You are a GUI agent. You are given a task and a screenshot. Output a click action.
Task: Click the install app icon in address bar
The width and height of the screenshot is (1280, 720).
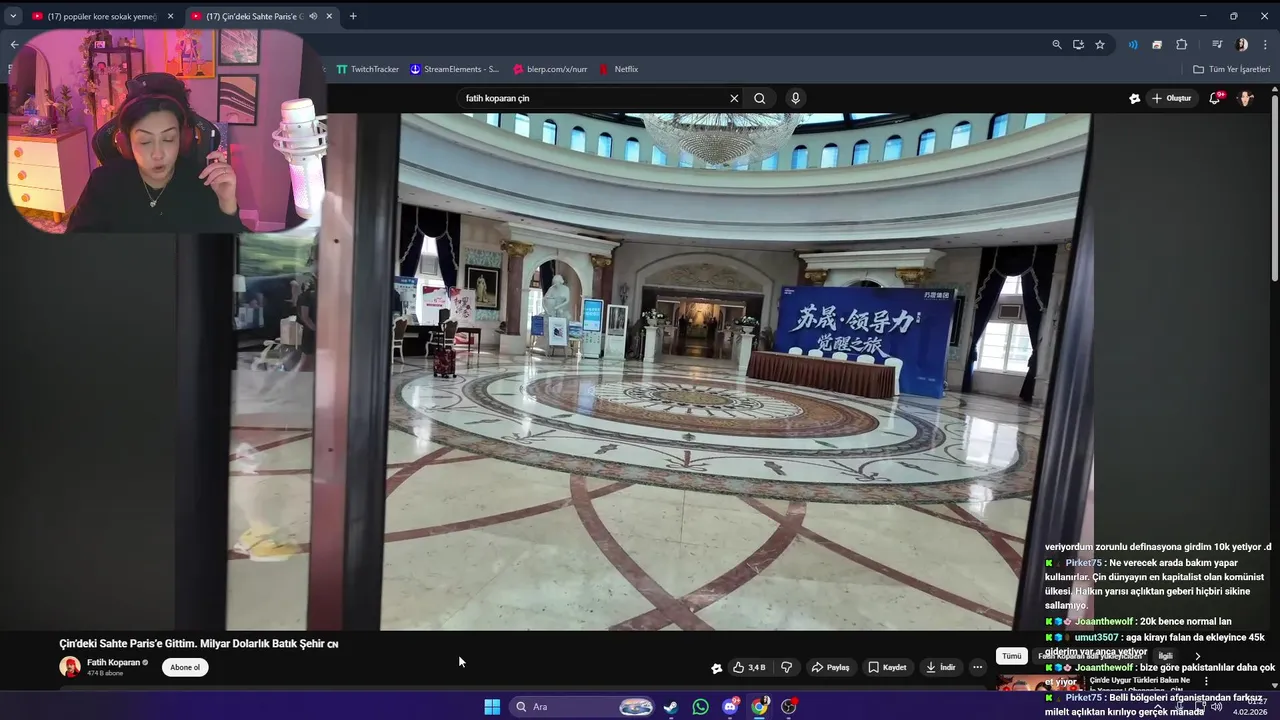click(1078, 44)
